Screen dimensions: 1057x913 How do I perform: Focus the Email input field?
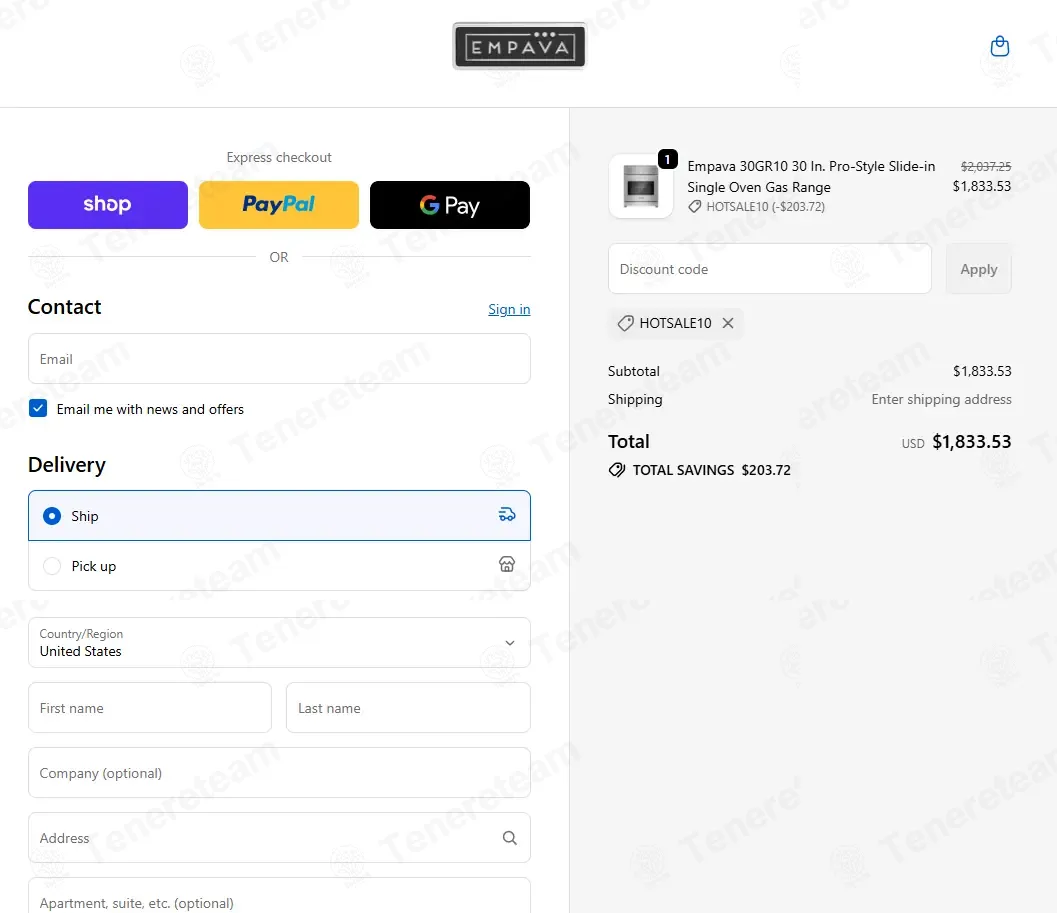tap(279, 359)
